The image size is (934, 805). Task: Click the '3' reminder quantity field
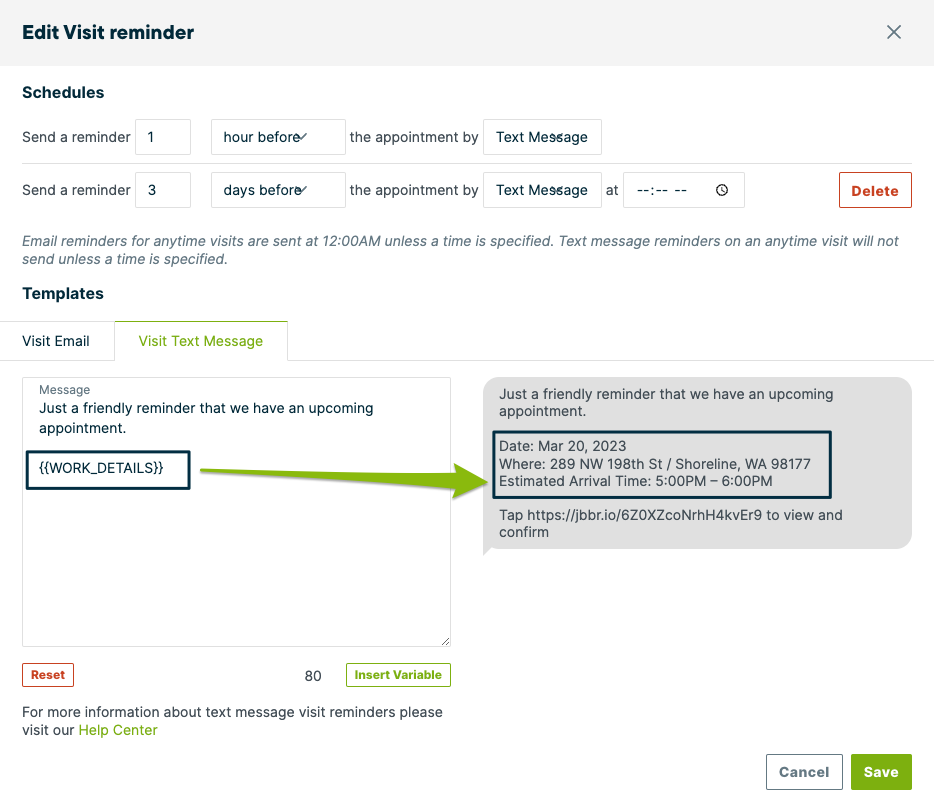click(x=162, y=190)
